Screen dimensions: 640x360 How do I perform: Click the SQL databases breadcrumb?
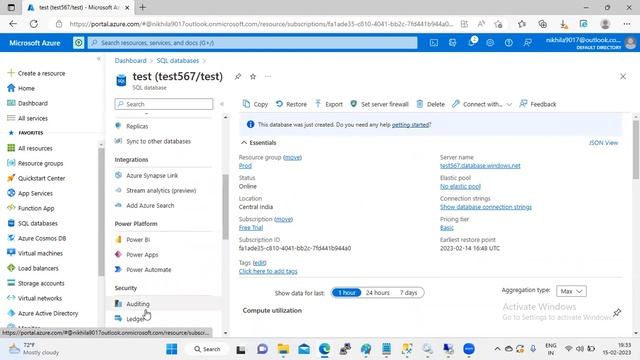(x=178, y=60)
